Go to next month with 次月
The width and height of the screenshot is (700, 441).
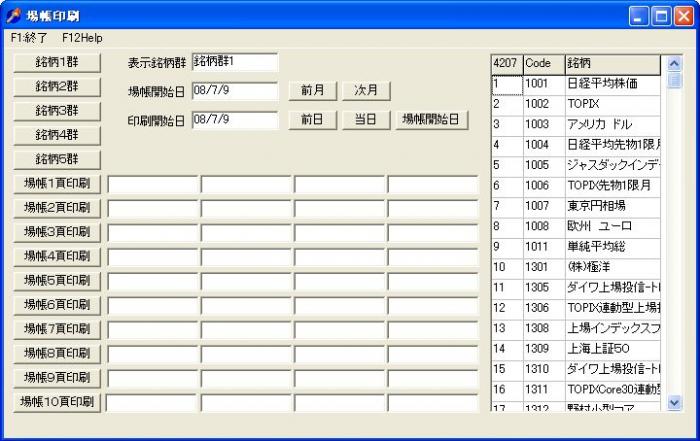coord(366,90)
